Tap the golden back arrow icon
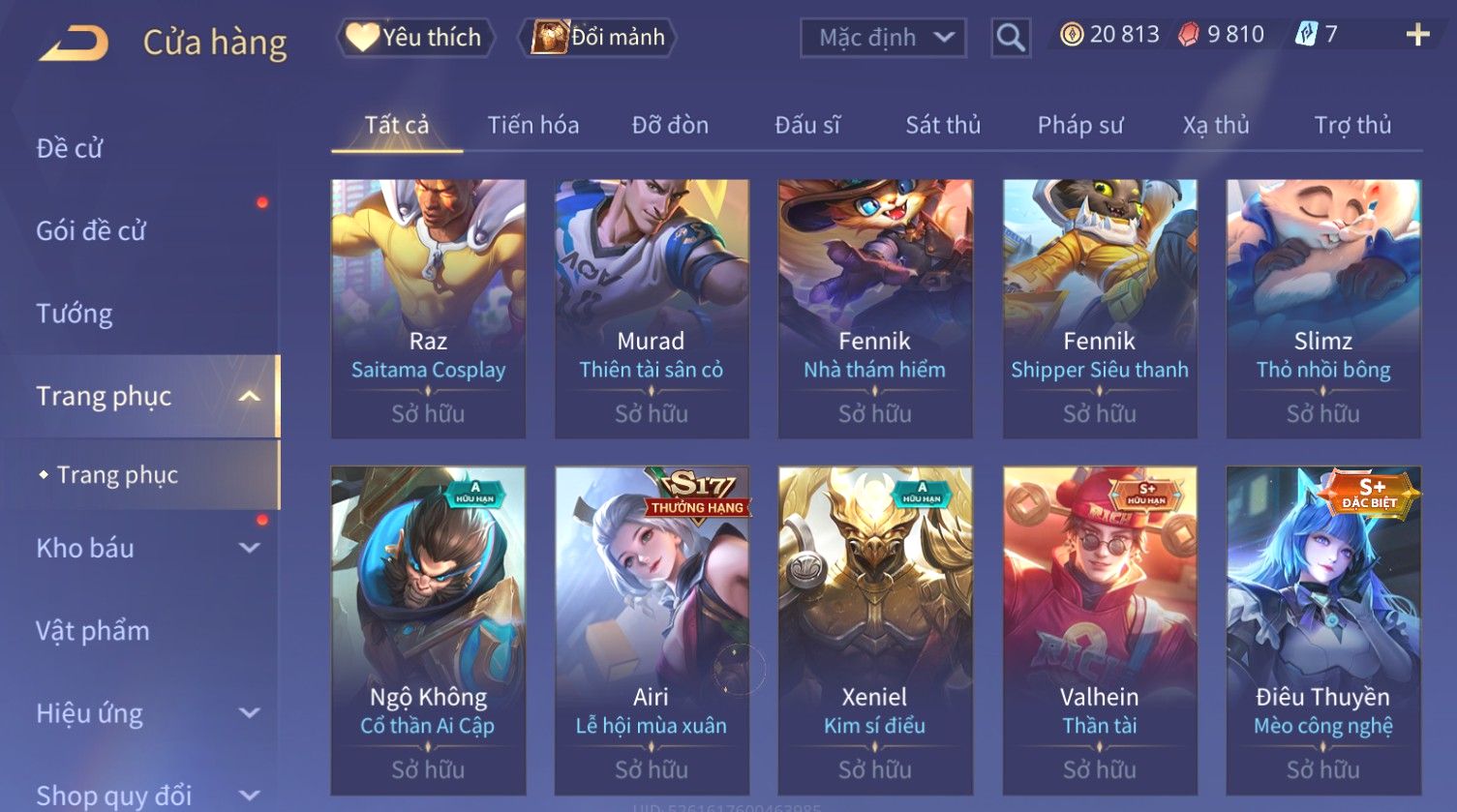This screenshot has height=812, width=1457. (74, 43)
